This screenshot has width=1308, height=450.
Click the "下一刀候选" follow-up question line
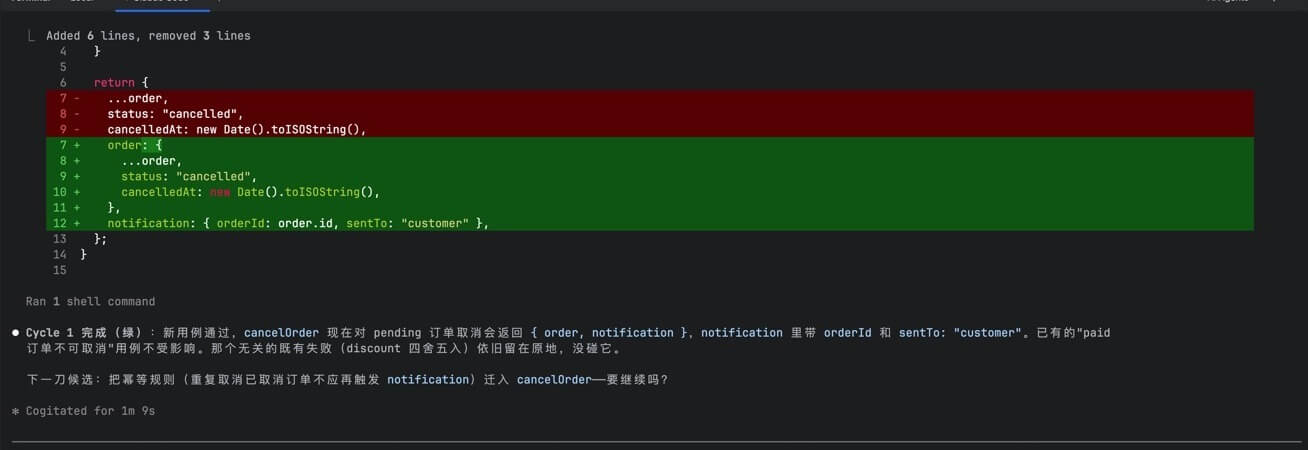(347, 380)
